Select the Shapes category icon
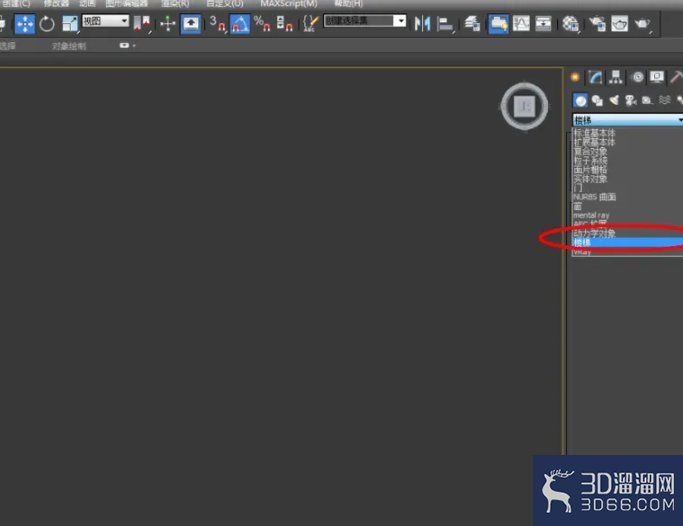The image size is (683, 526). (597, 100)
